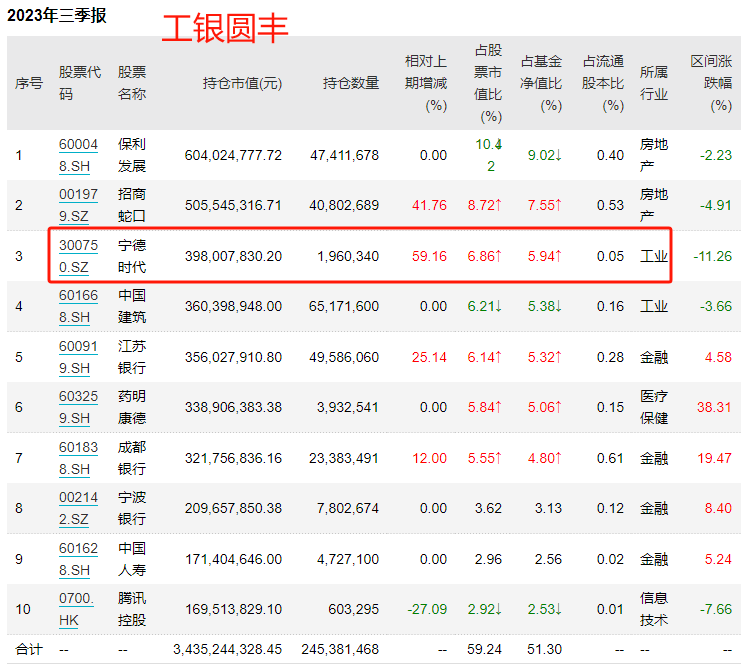
Task: Click market value 338,906,383.38
Action: coord(233,407)
